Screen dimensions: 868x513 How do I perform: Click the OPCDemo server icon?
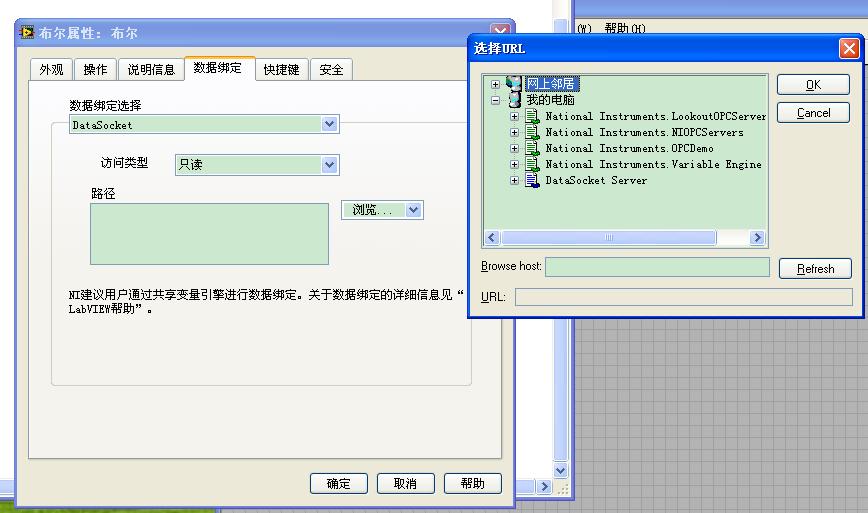[x=532, y=148]
